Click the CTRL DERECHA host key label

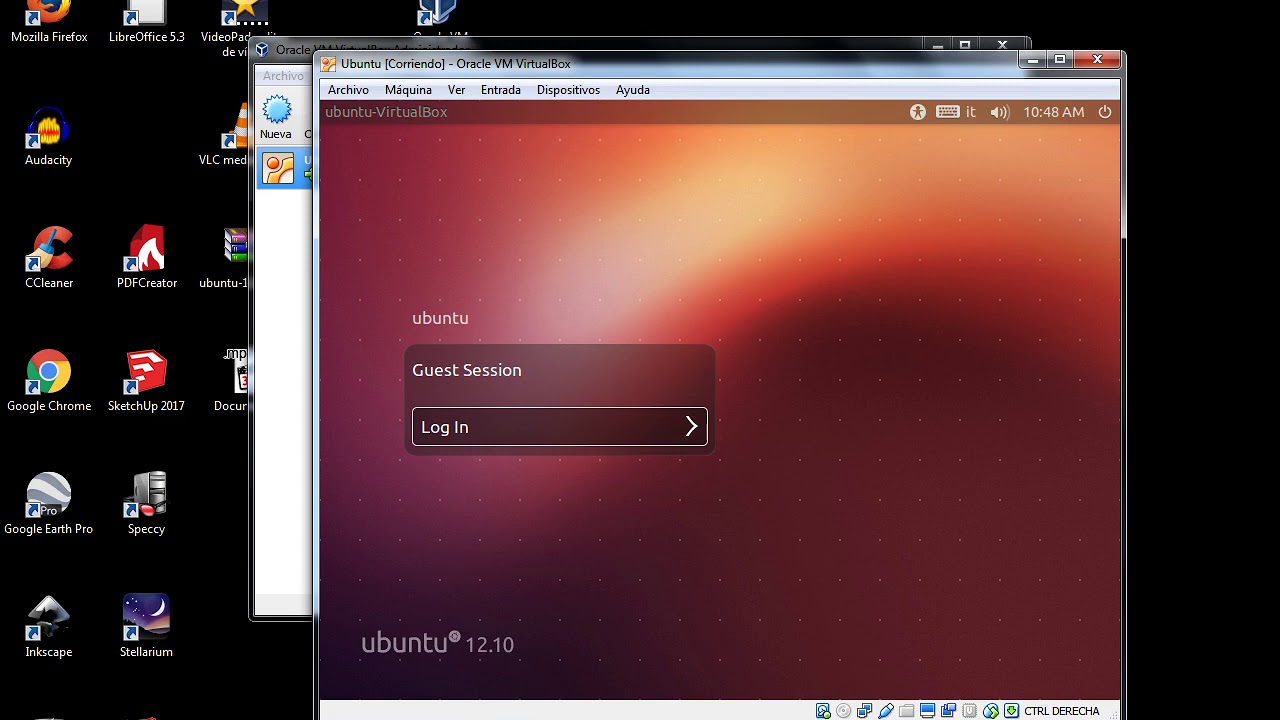(x=1061, y=711)
